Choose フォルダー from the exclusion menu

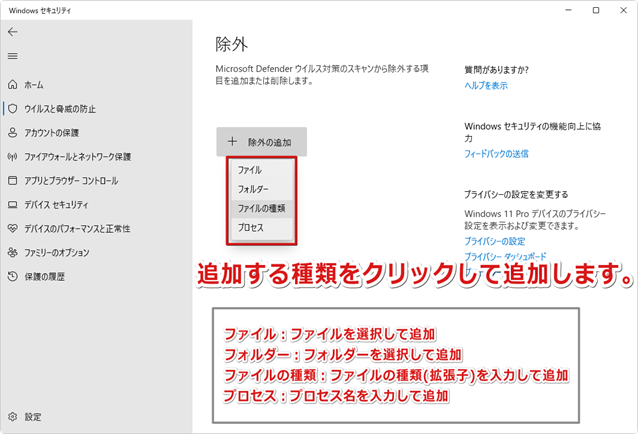click(262, 189)
